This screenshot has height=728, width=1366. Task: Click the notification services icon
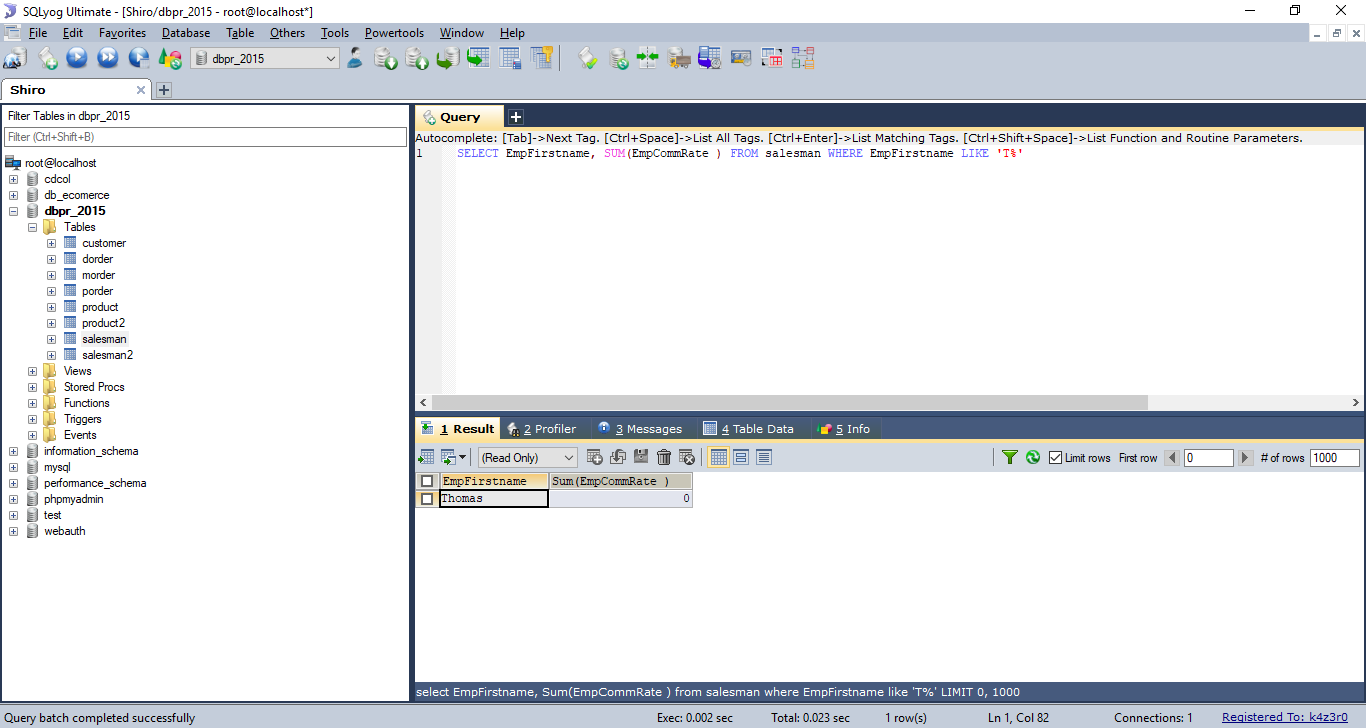tap(741, 58)
